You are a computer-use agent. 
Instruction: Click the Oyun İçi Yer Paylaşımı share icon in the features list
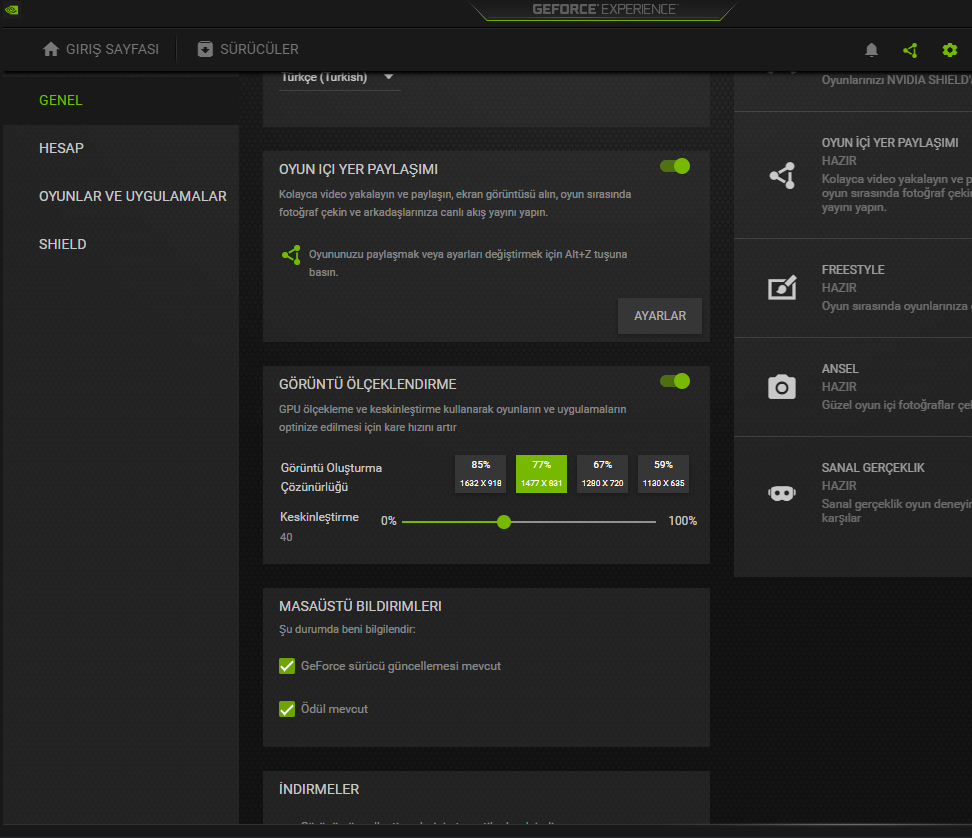(782, 175)
